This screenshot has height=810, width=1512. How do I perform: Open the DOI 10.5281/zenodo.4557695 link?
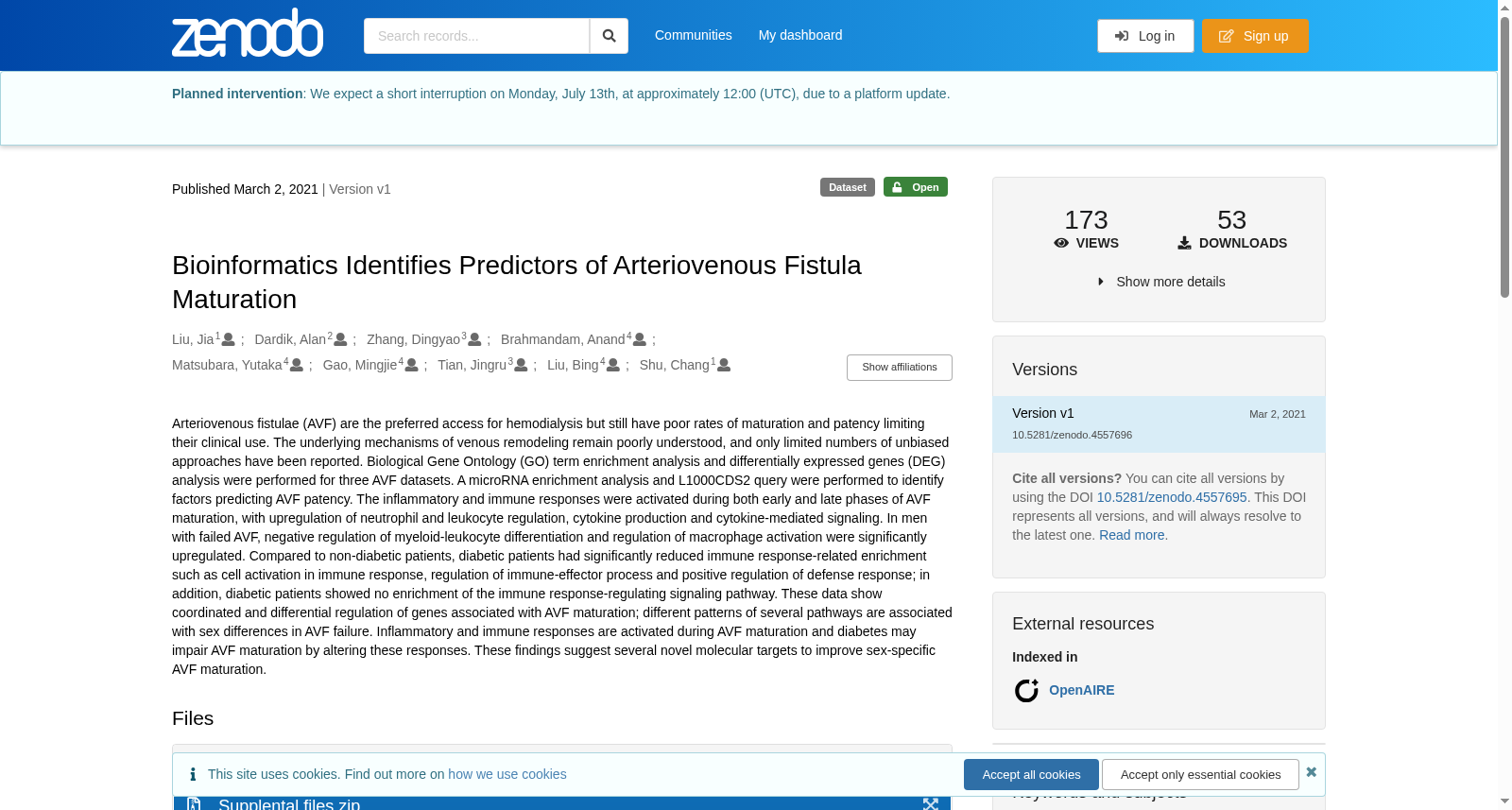1172,497
